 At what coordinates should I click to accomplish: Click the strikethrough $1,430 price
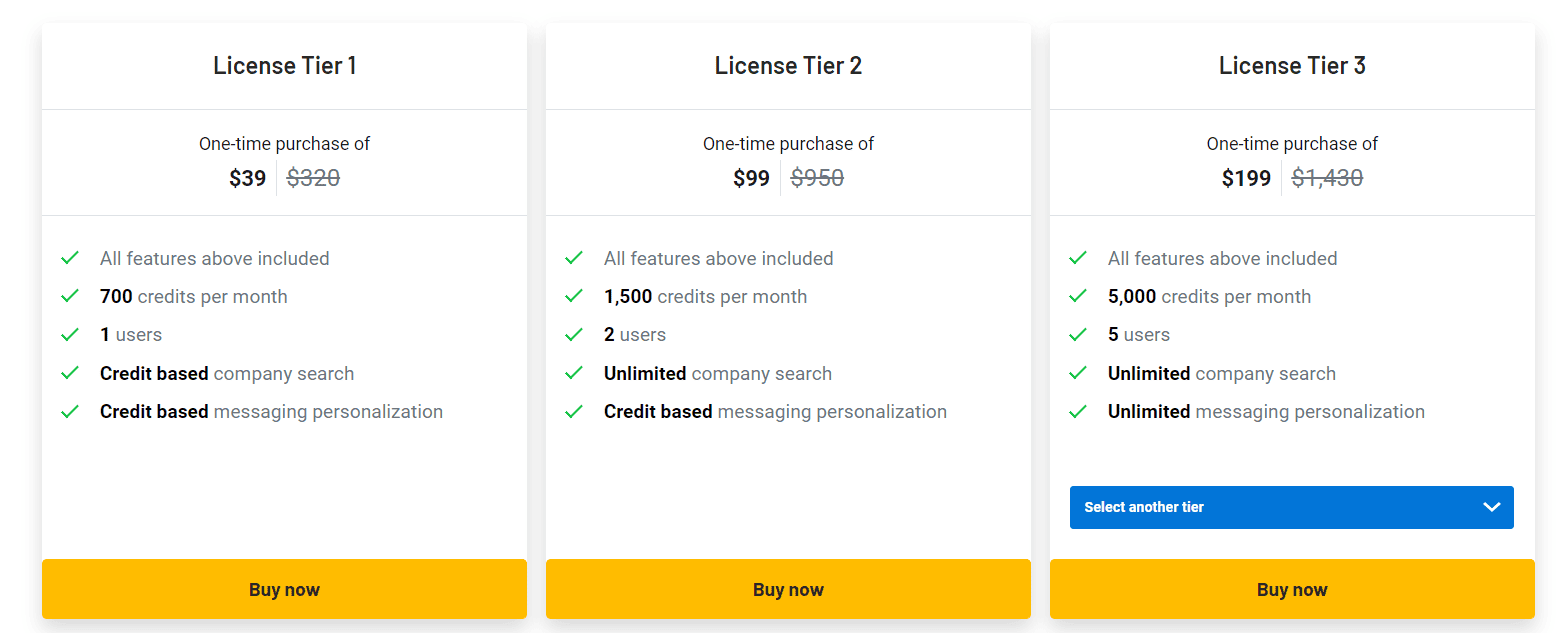coord(1327,177)
